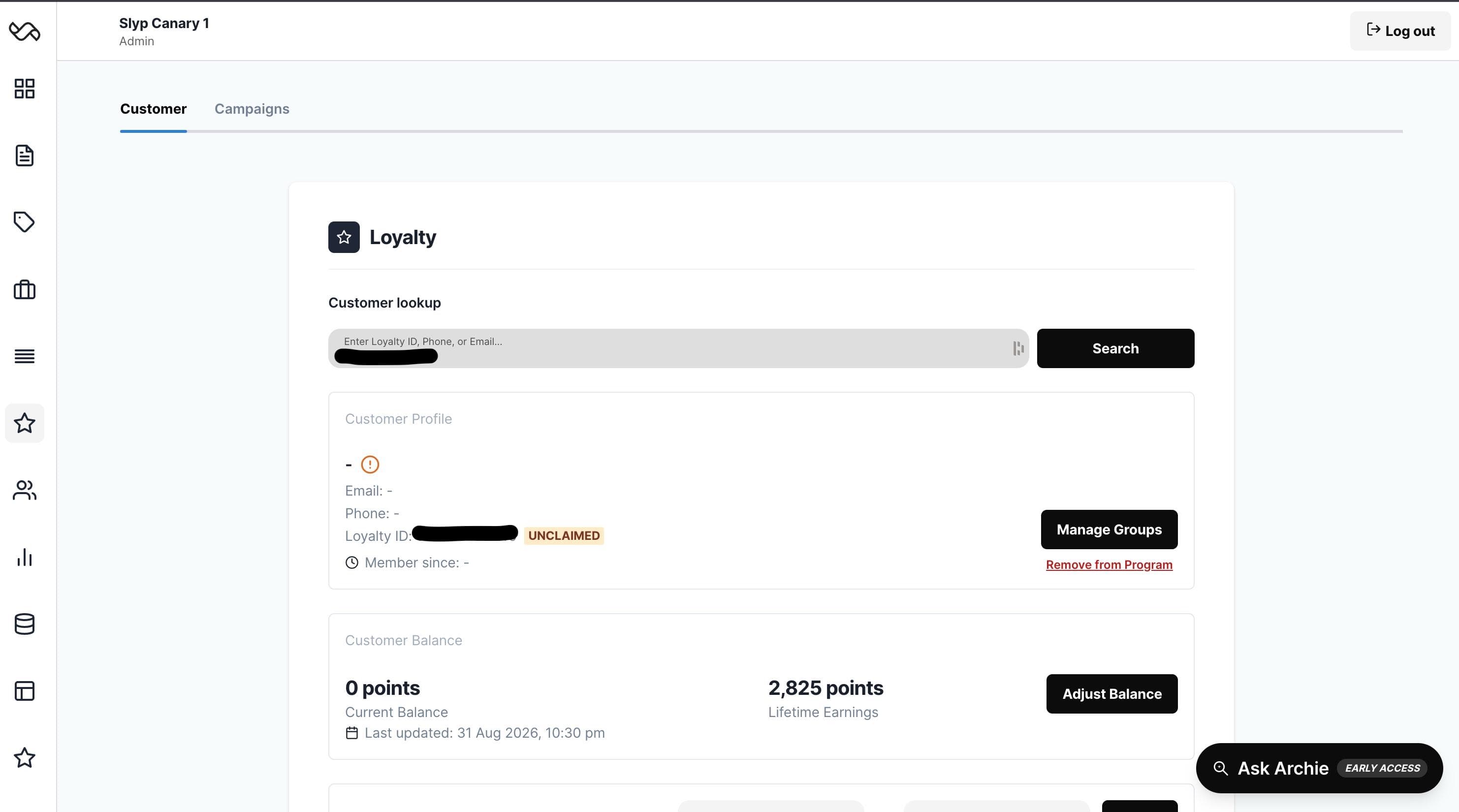Screen dimensions: 1459x812
Task: Click the '0 points' current balance value
Action: pyautogui.click(x=382, y=688)
